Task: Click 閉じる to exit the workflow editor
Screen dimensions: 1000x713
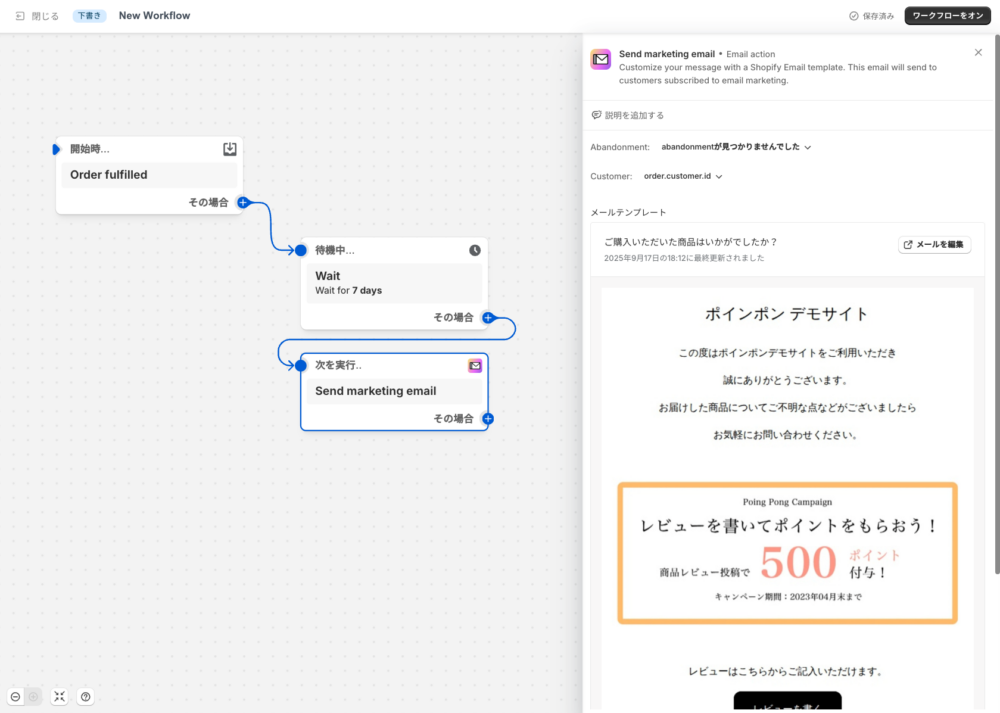Action: point(37,16)
